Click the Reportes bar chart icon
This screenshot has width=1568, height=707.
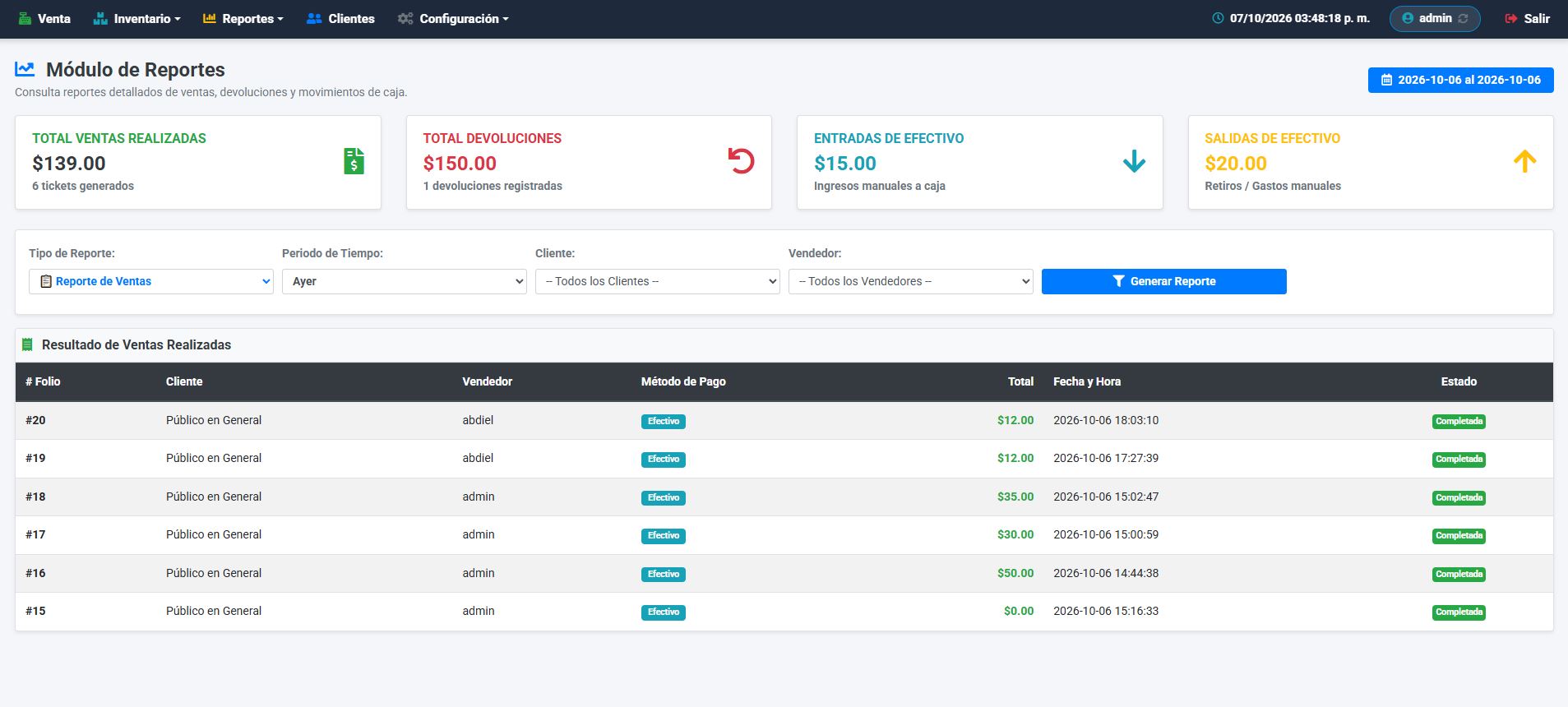tap(209, 19)
